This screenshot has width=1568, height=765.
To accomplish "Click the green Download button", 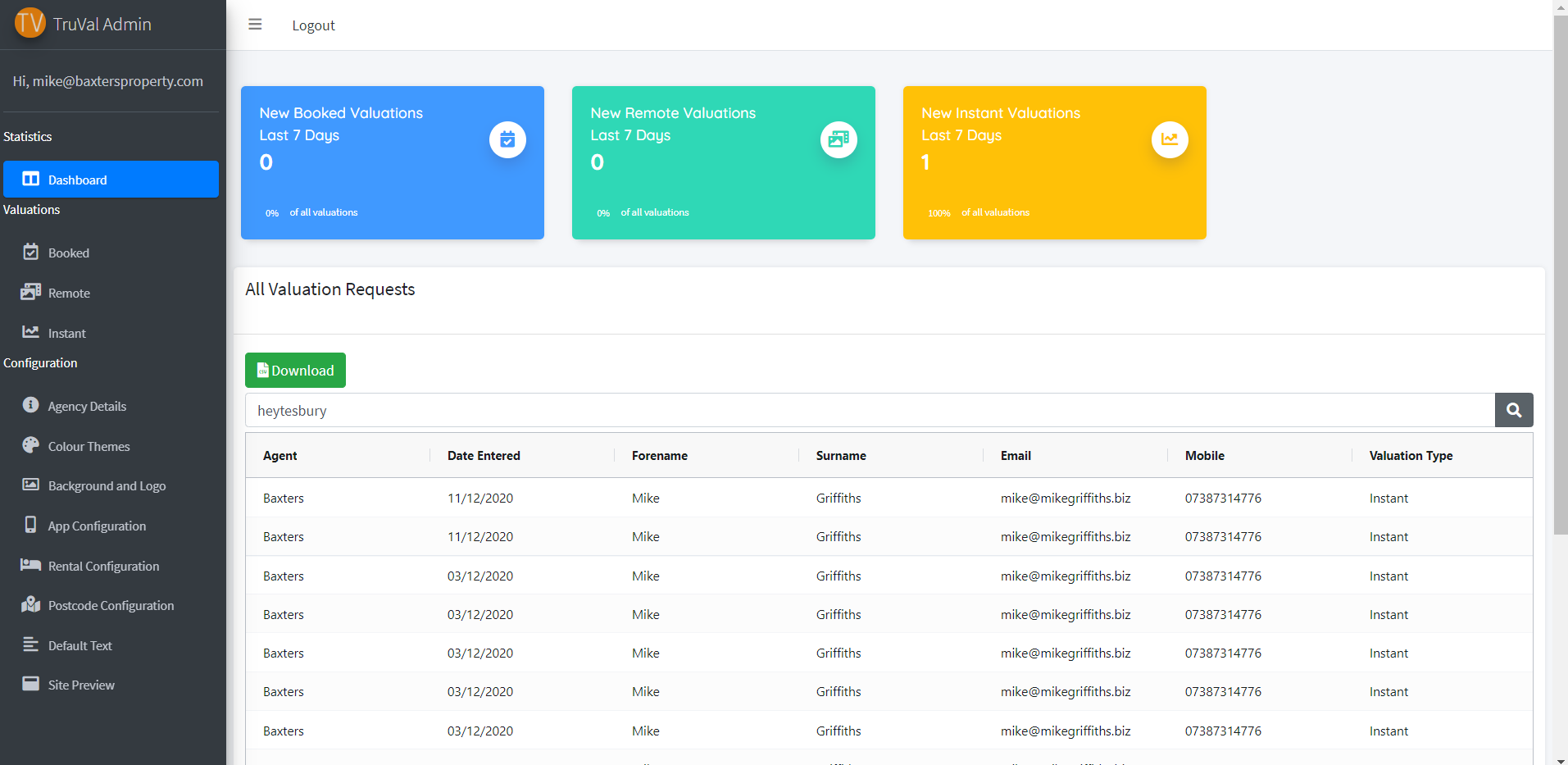I will 295,370.
